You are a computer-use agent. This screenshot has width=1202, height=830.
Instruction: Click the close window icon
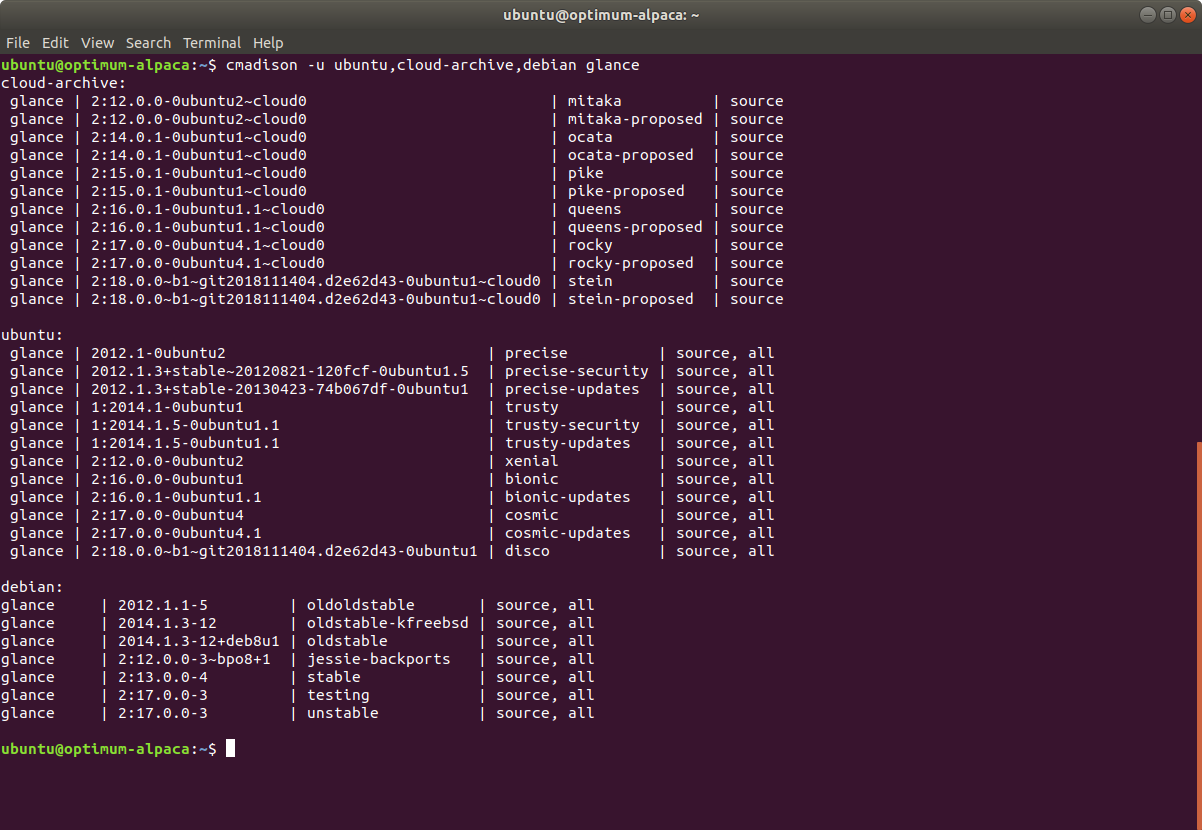tap(1189, 15)
